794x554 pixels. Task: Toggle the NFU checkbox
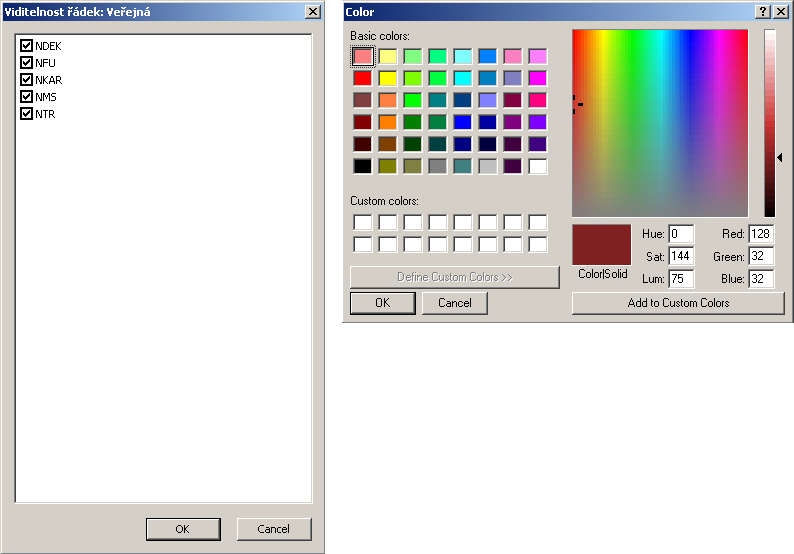pyautogui.click(x=27, y=63)
